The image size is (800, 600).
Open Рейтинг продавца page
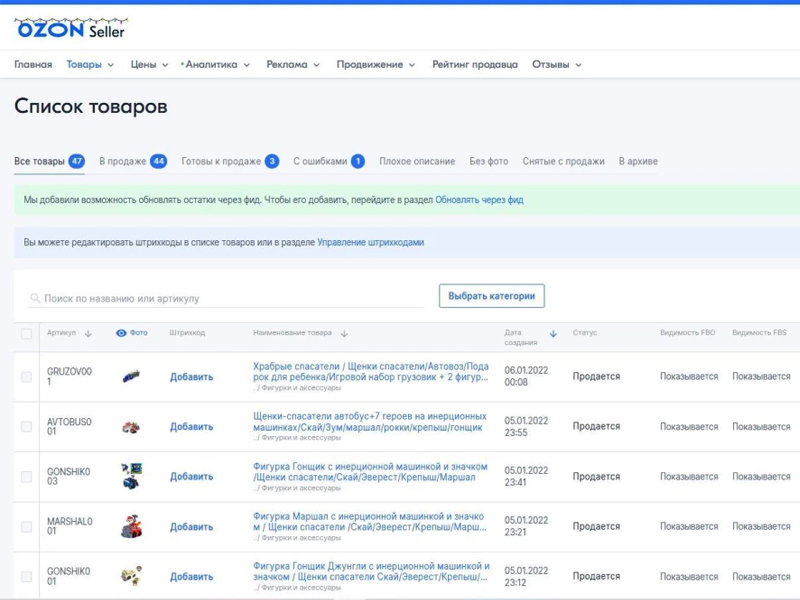475,65
